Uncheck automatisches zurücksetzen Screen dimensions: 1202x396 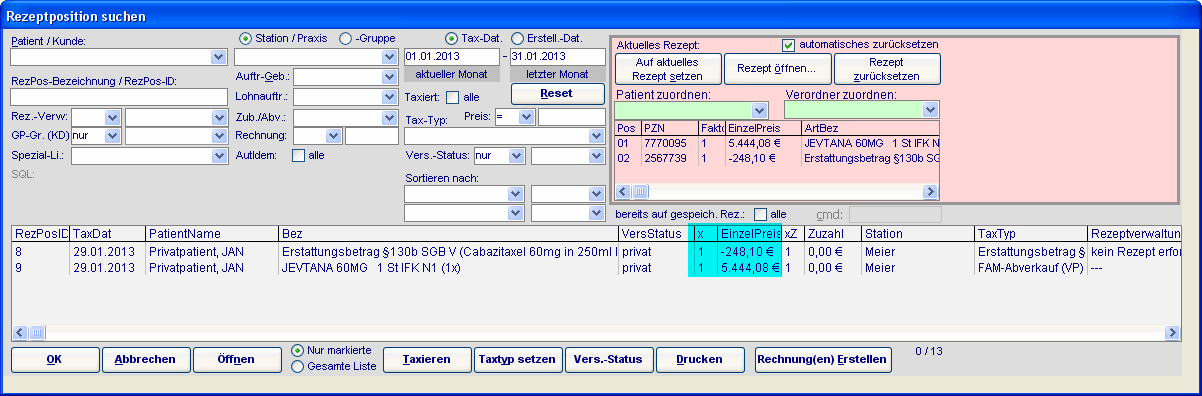[x=788, y=45]
